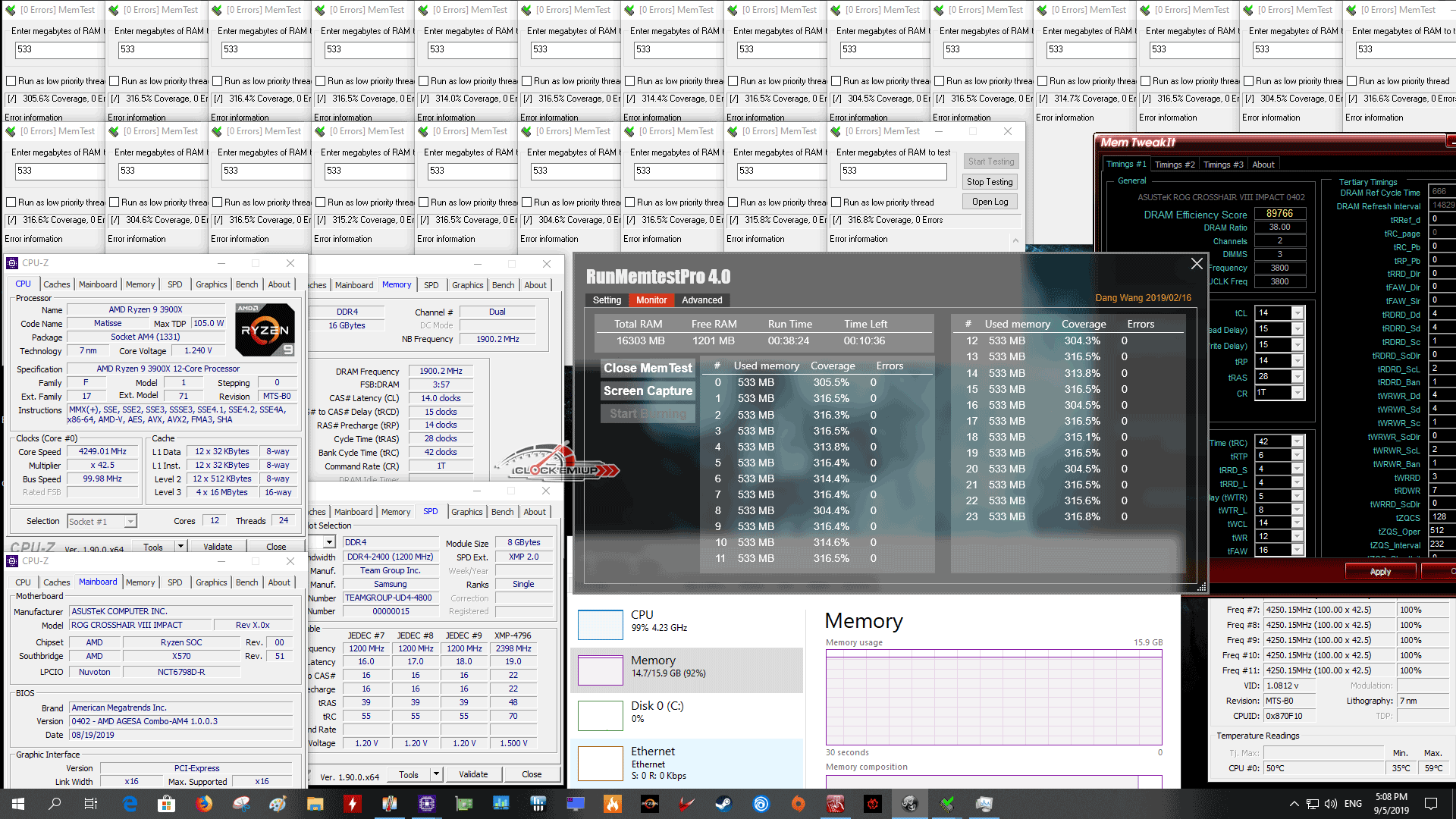Switch to Mem TweakIt red taskbar icon
Image resolution: width=1456 pixels, height=819 pixels.
click(x=836, y=804)
